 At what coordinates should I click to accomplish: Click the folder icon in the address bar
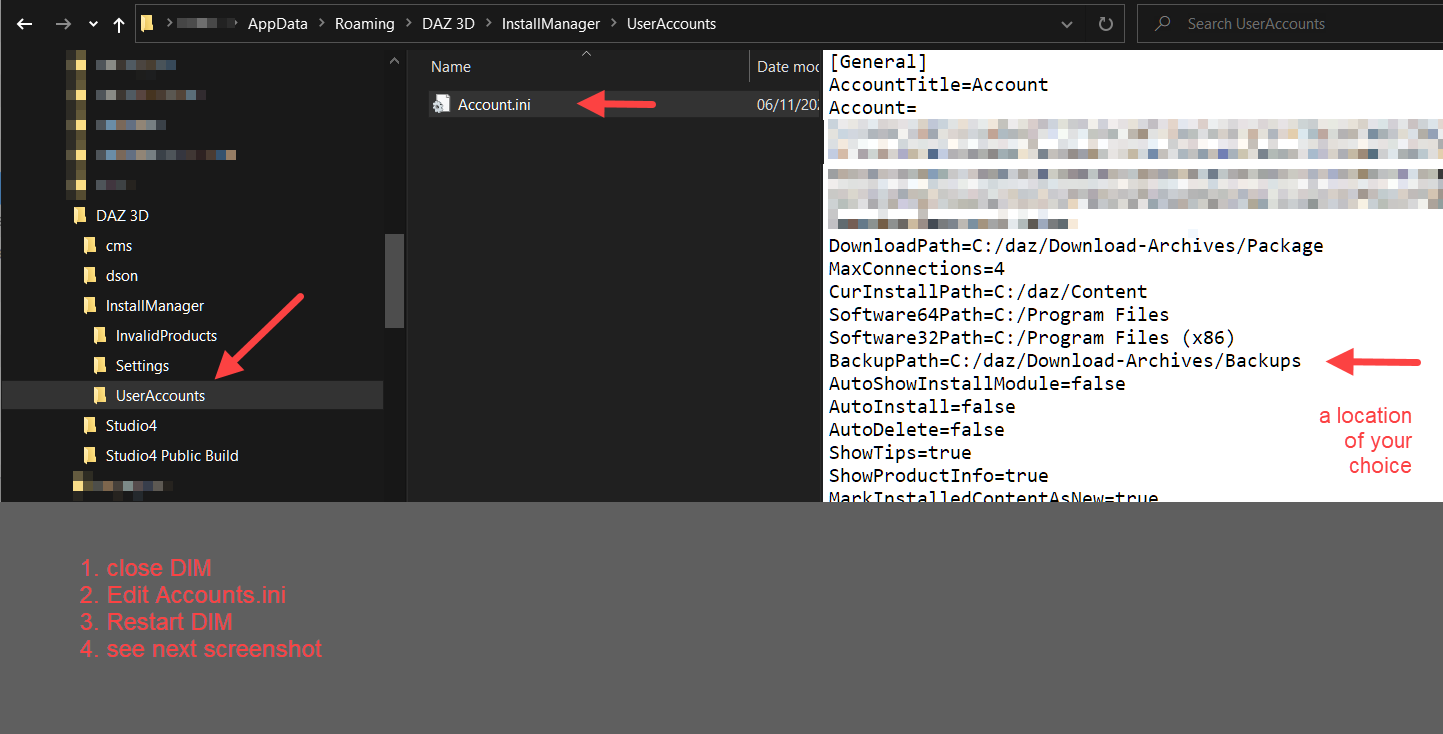(148, 23)
